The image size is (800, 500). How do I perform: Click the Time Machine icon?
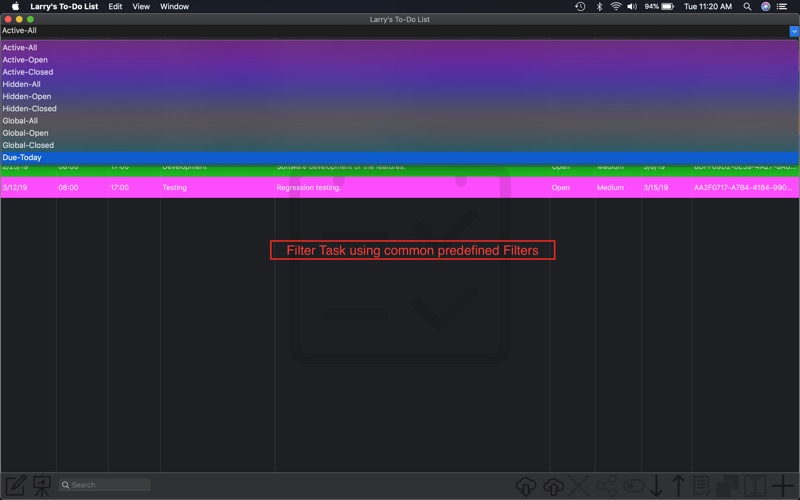(580, 7)
